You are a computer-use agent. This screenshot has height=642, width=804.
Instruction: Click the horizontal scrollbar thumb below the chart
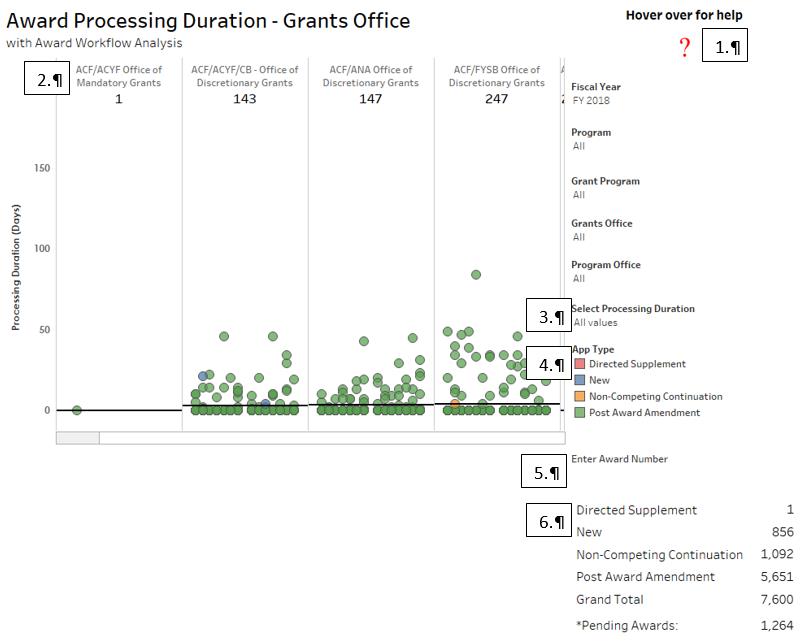(x=78, y=438)
